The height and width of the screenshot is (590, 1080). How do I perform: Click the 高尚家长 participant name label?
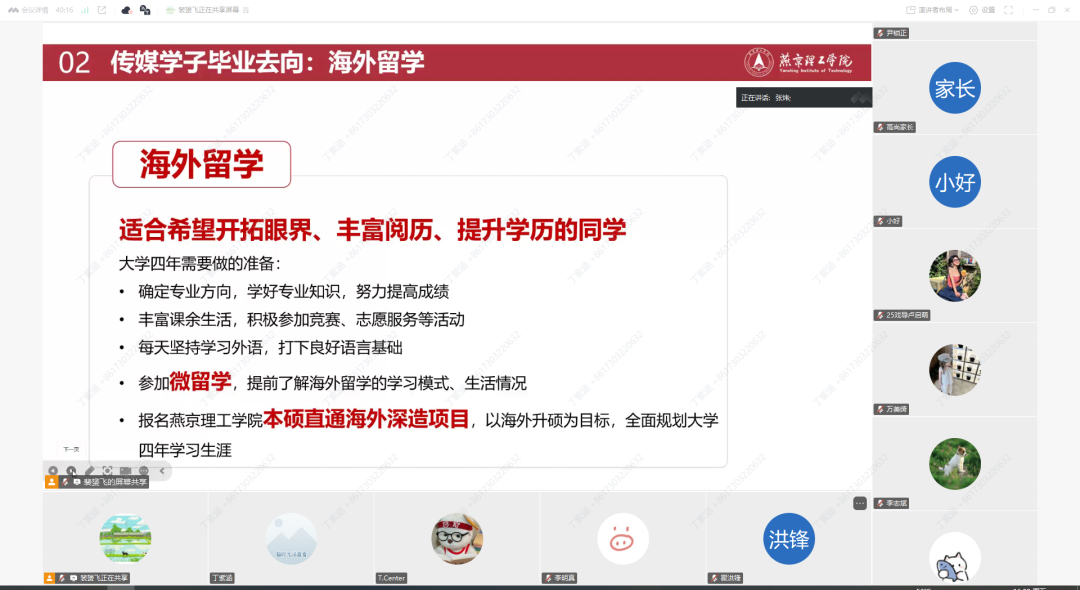click(895, 127)
